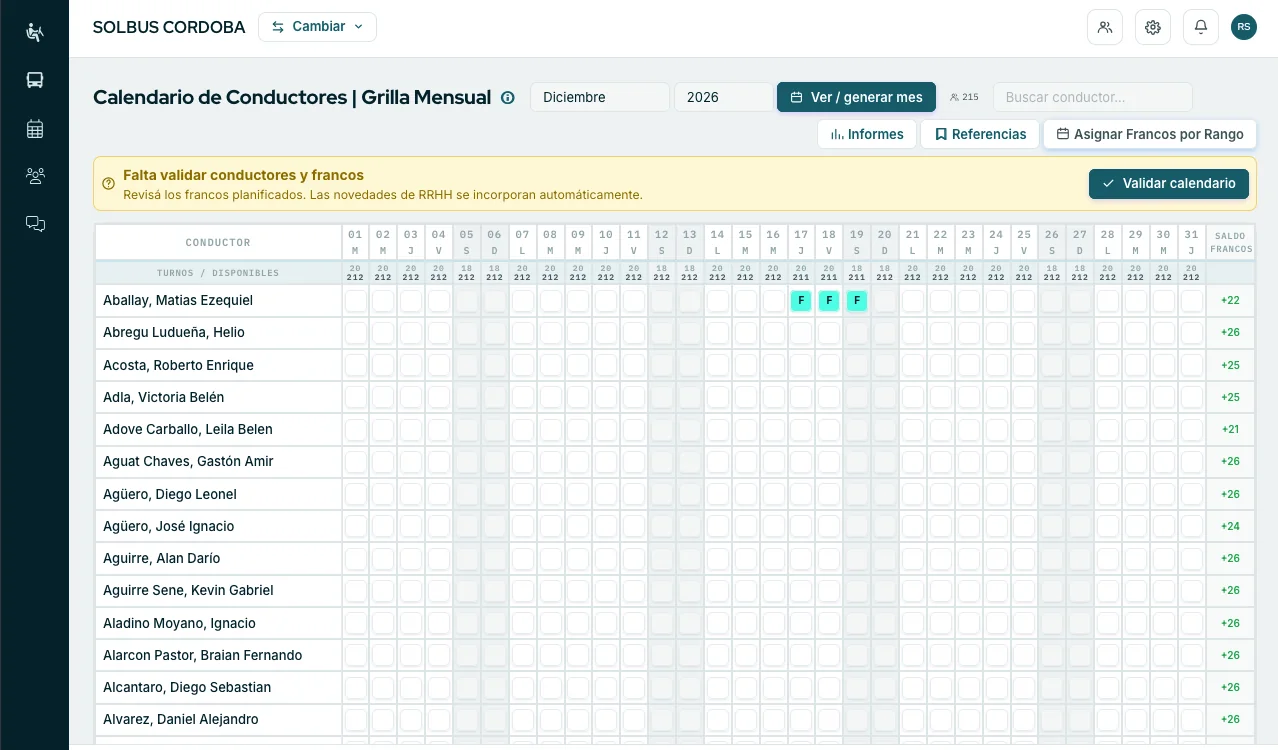Toggle day 14 cell for Adla, Victoria Belén
Screen dimensions: 1278x750
(x=717, y=397)
